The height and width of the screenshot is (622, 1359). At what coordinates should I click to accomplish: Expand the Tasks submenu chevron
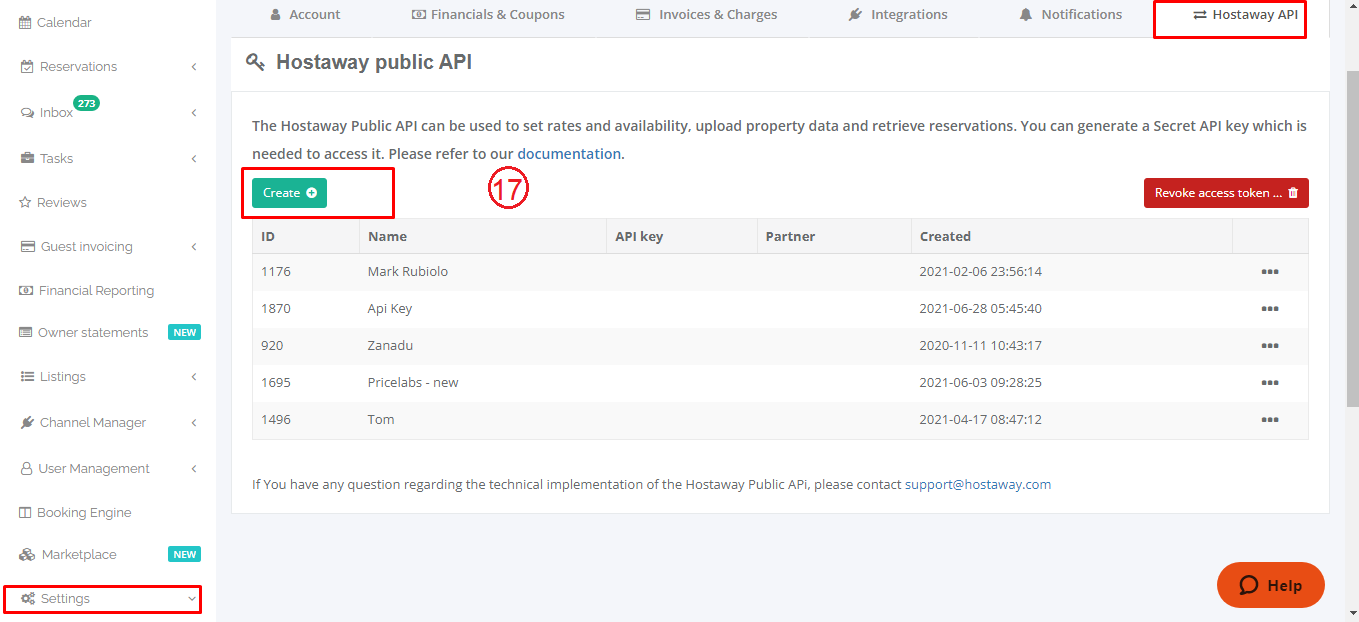(193, 158)
